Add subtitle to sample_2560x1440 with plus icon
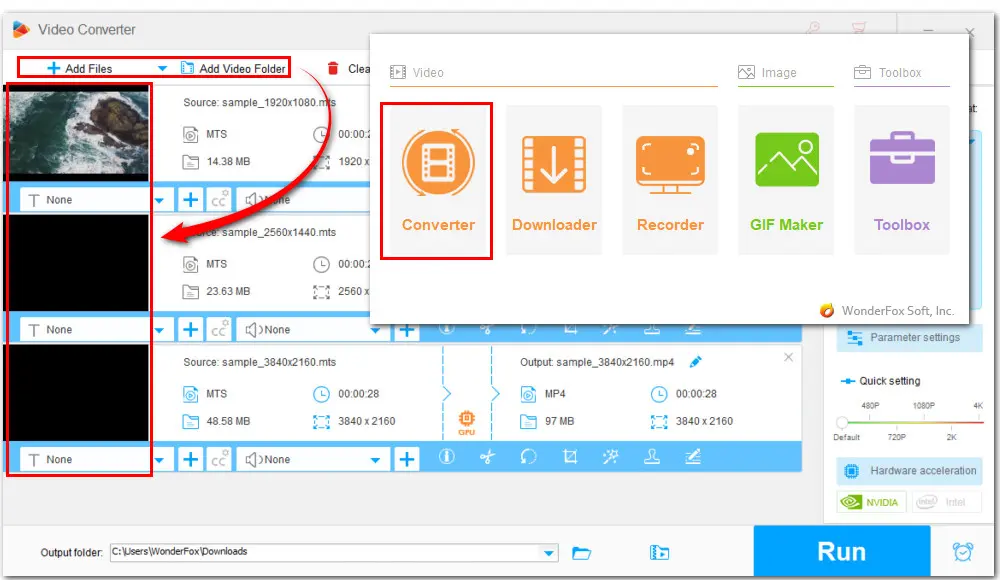Image resolution: width=1000 pixels, height=580 pixels. coord(190,329)
